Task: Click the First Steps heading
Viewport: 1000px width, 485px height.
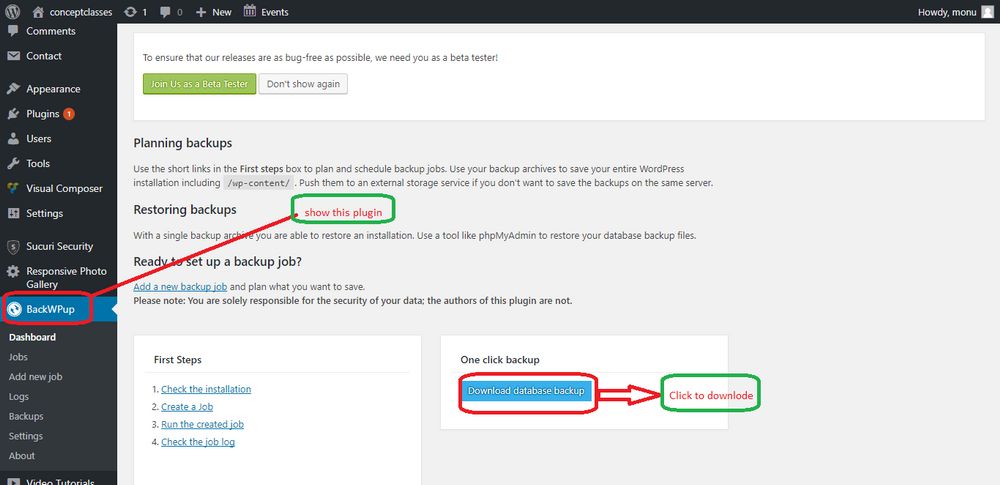Action: click(178, 360)
